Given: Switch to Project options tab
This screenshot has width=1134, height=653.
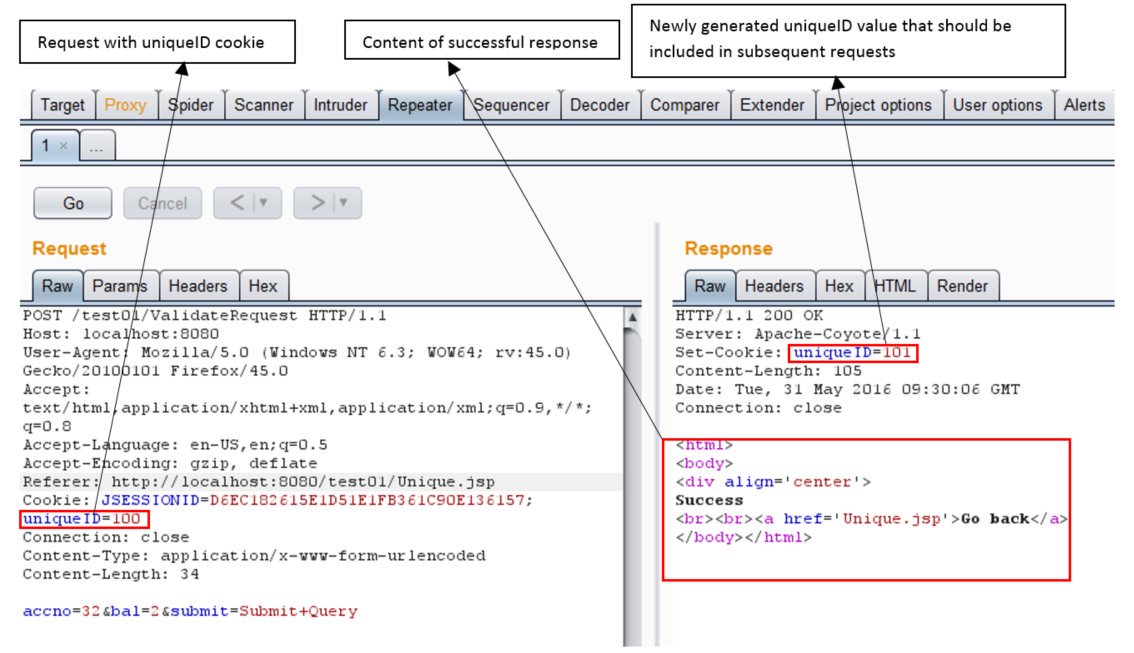Looking at the screenshot, I should click(877, 105).
